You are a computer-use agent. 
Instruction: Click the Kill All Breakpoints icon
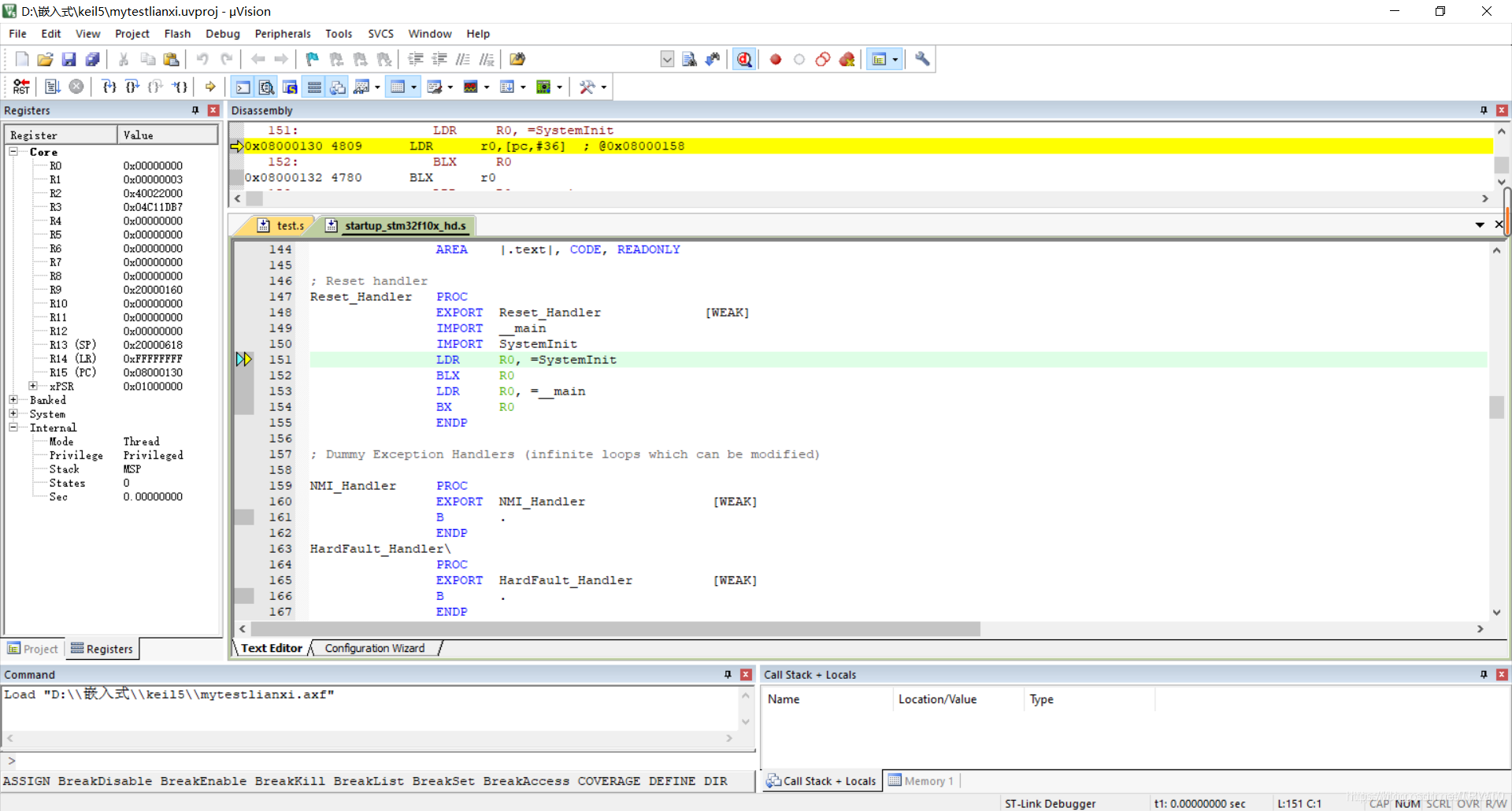pos(847,59)
